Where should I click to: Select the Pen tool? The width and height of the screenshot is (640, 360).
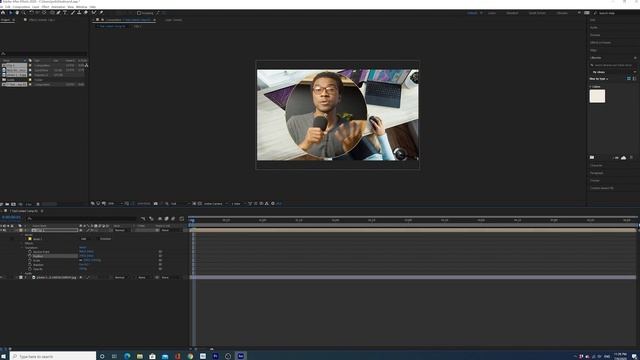tap(58, 13)
